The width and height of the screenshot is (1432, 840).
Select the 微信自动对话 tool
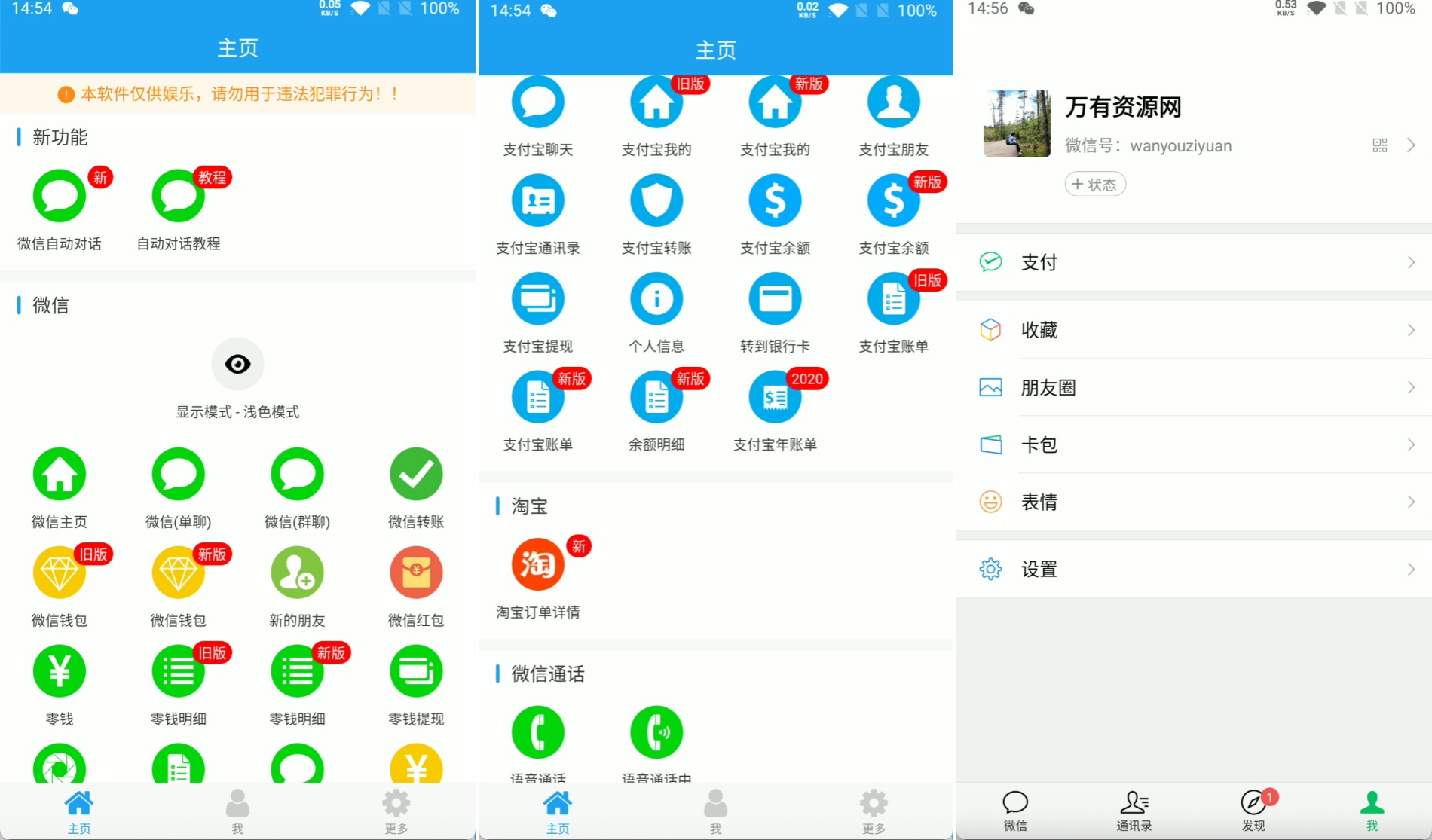coord(60,197)
